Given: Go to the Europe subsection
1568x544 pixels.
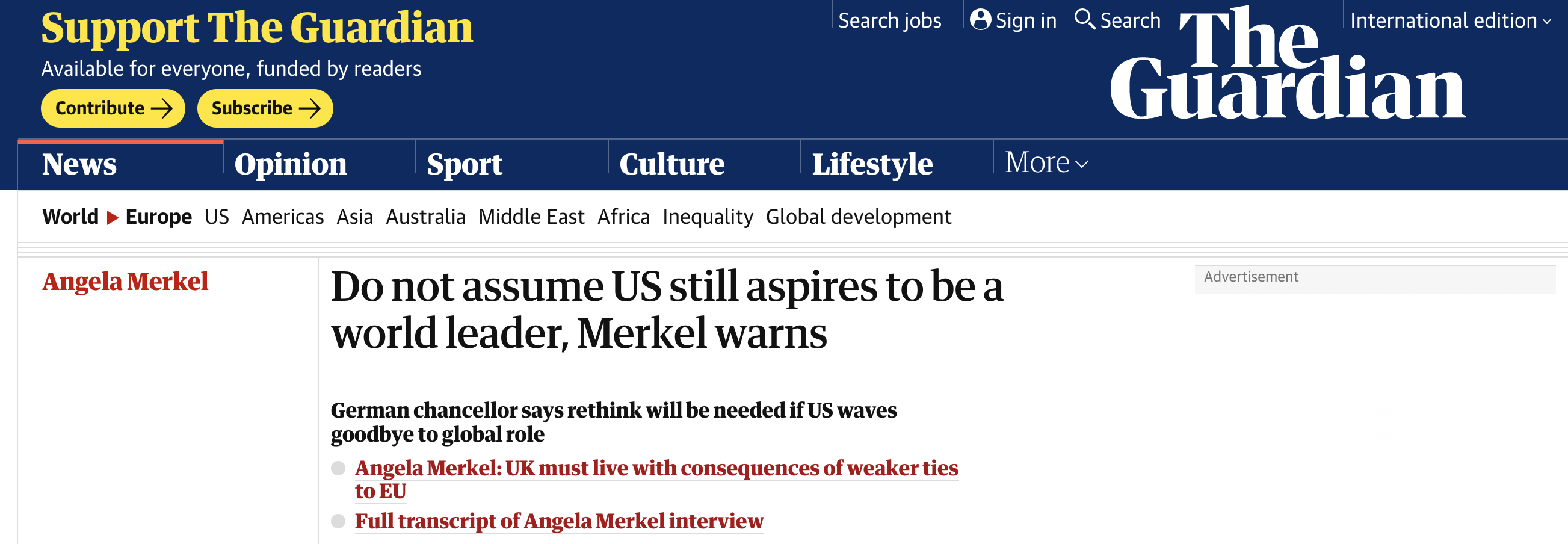Looking at the screenshot, I should coord(158,217).
